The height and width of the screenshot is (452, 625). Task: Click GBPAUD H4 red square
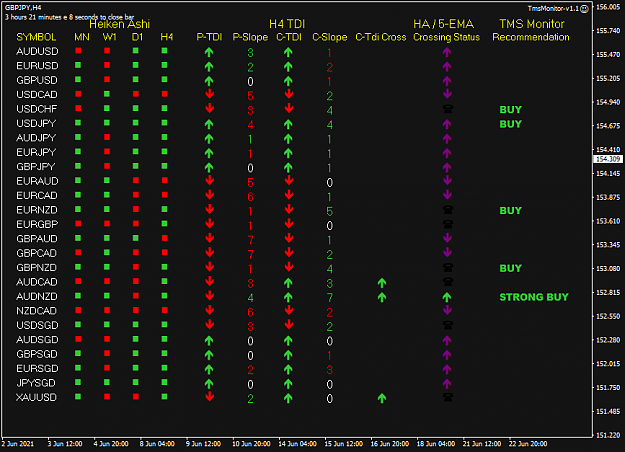[165, 238]
